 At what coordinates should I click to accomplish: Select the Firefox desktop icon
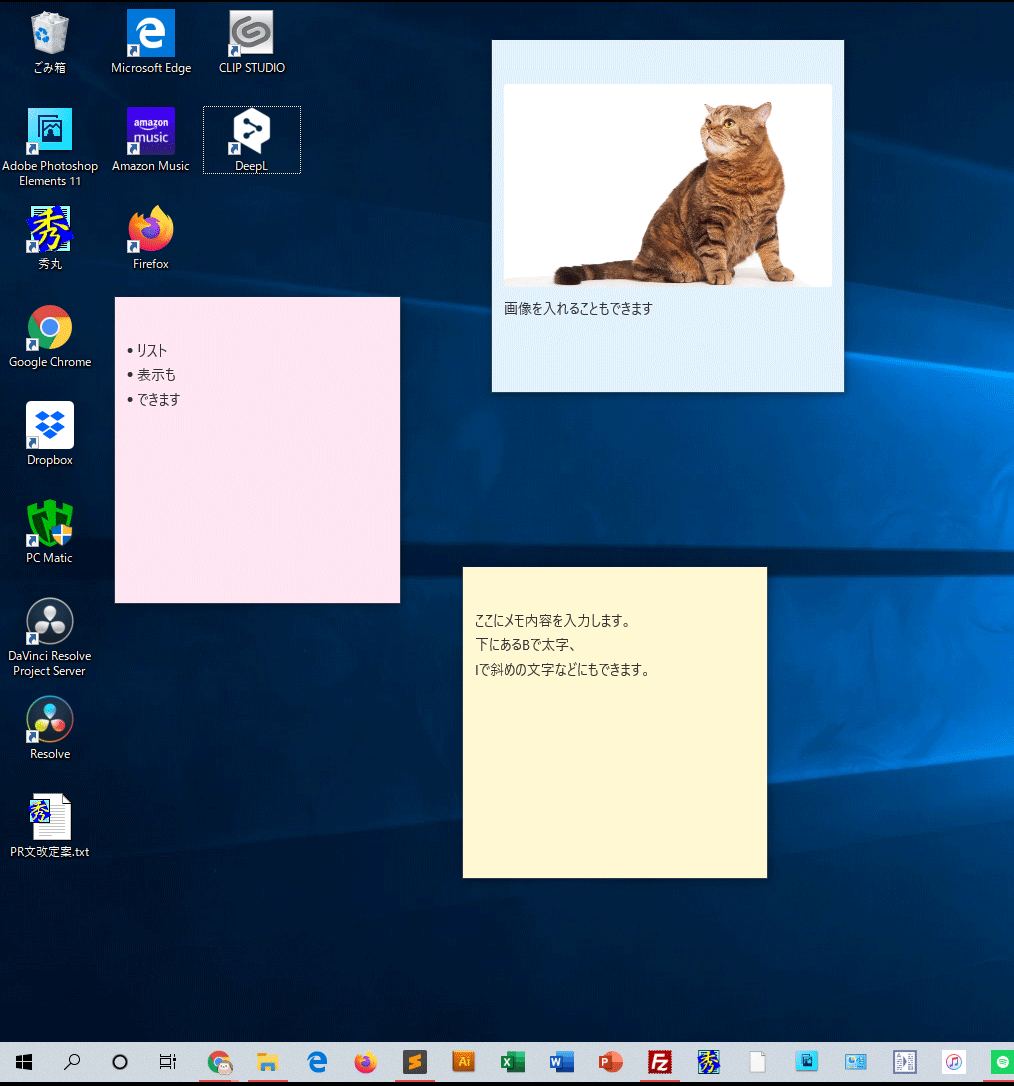click(x=151, y=230)
